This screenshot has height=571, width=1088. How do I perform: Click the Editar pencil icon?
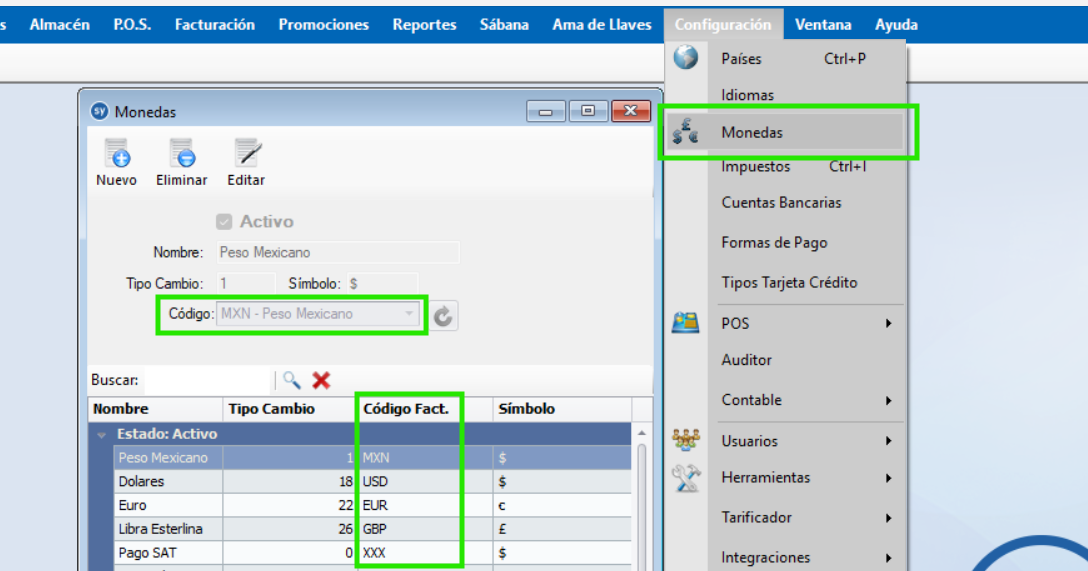coord(246,153)
